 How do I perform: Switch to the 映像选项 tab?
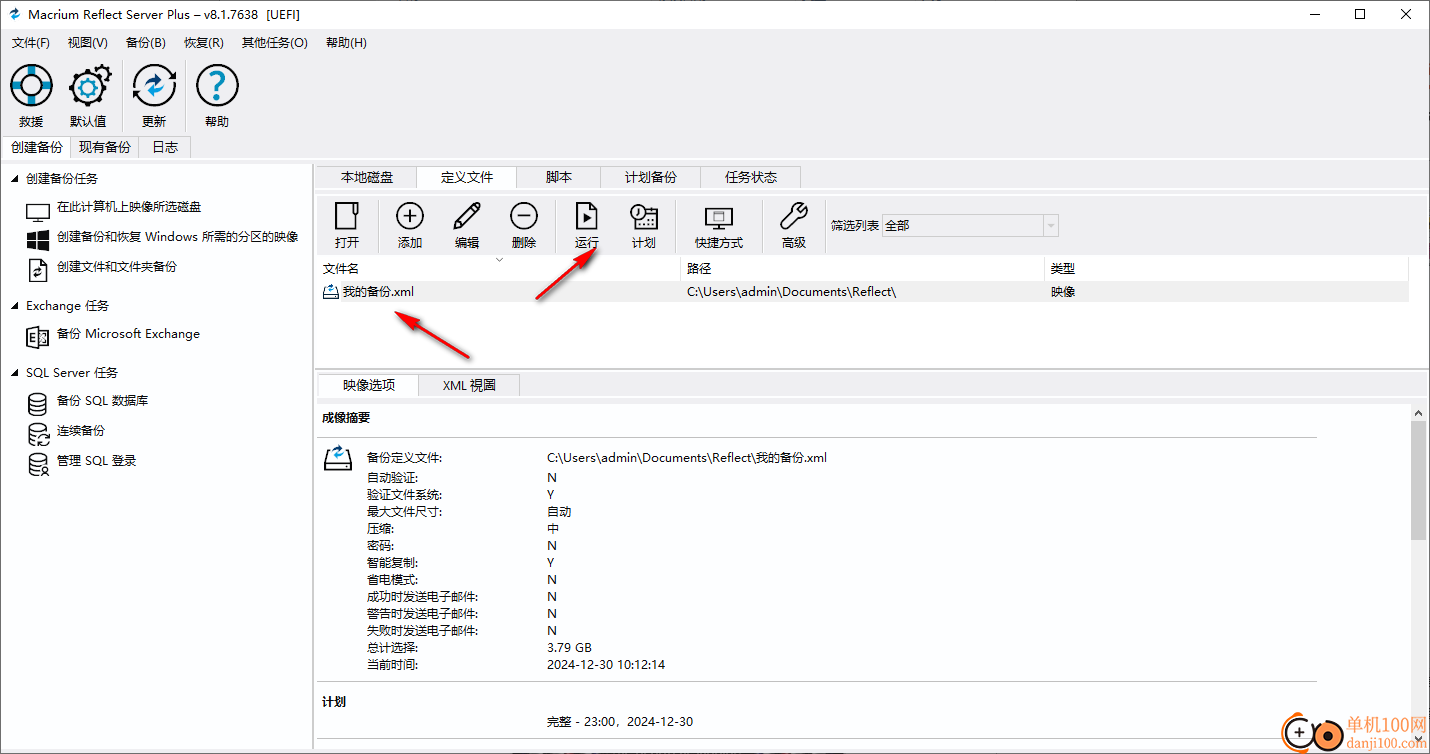pyautogui.click(x=369, y=385)
